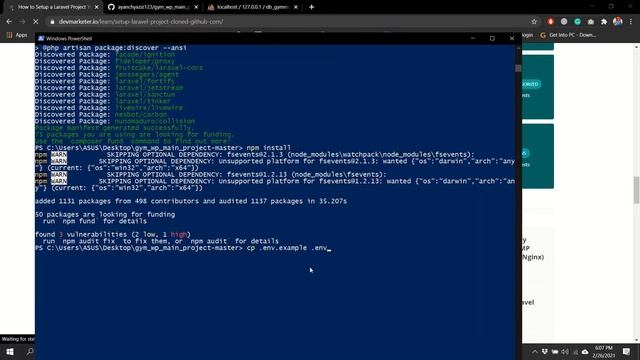
Task: Bookmark this page with the star icon
Action: 534,22
